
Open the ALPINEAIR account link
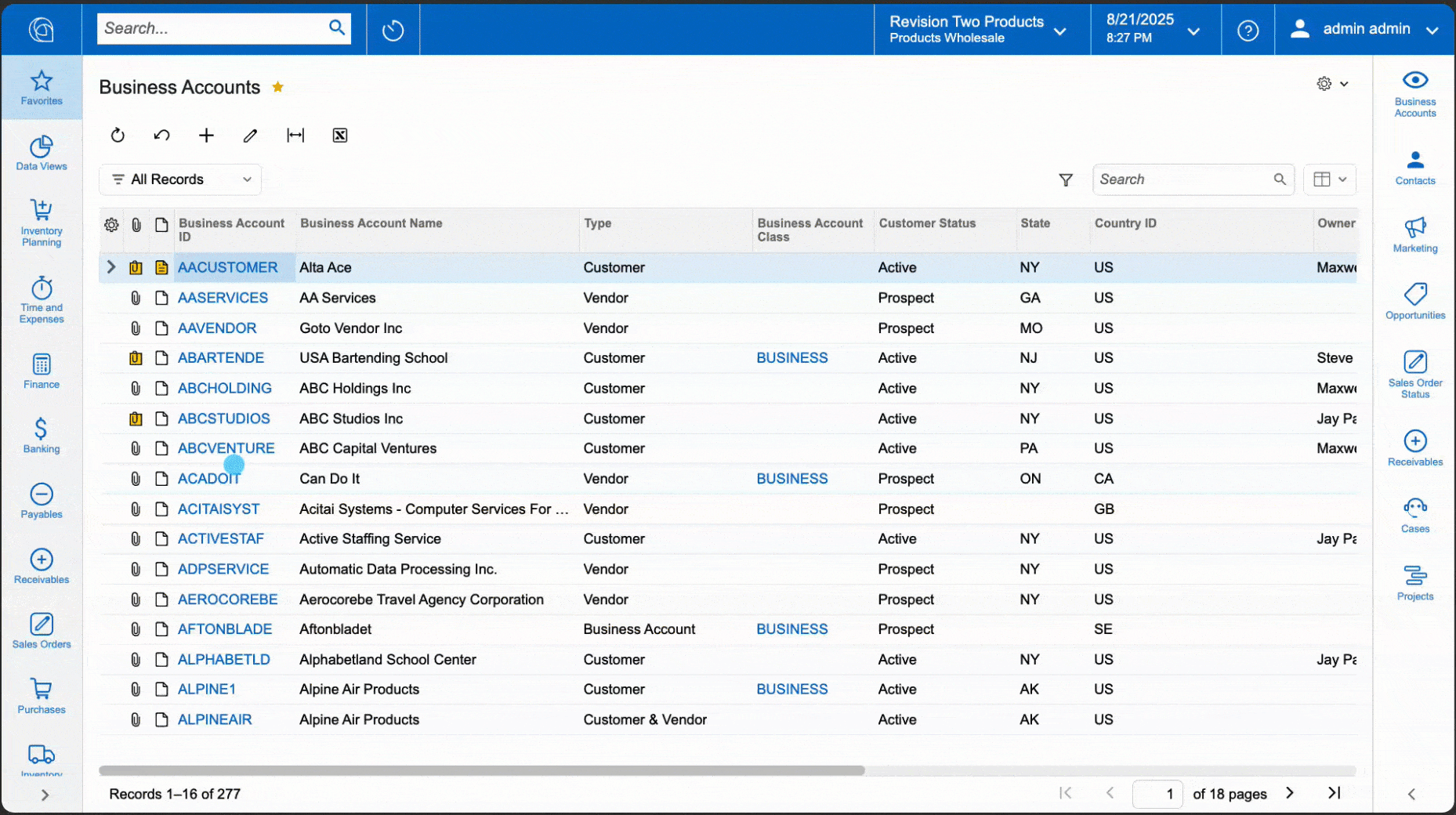(x=215, y=719)
